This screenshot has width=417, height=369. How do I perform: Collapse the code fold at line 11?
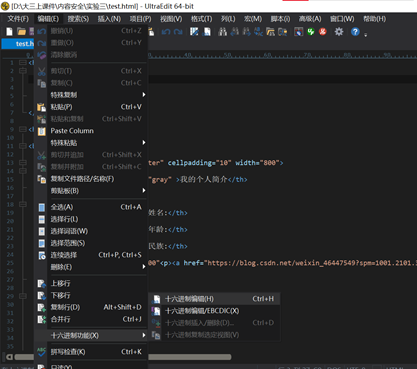(x=23, y=146)
